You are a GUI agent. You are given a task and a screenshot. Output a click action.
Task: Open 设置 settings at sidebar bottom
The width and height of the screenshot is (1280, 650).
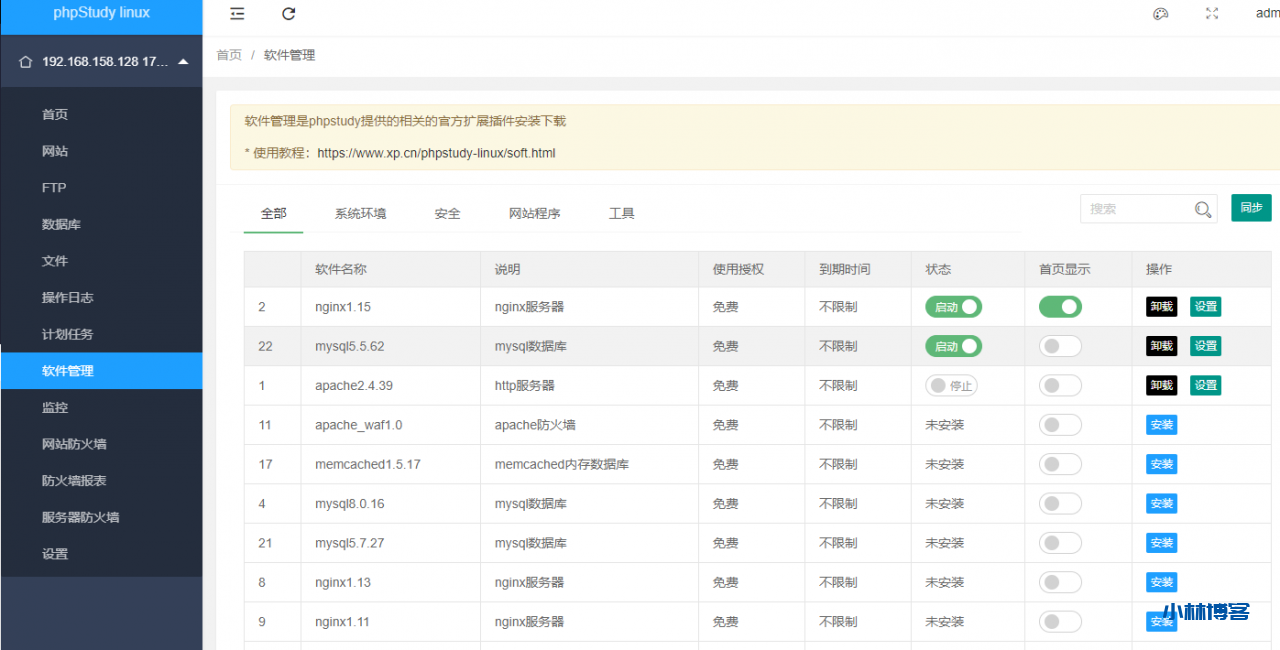55,553
